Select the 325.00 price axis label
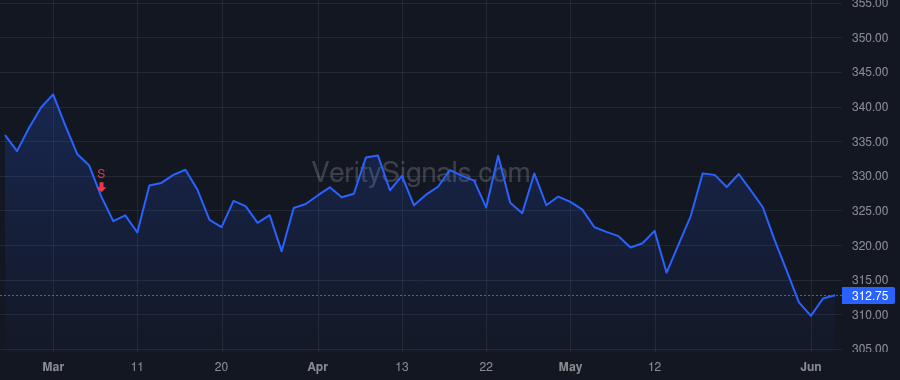 pyautogui.click(x=870, y=211)
